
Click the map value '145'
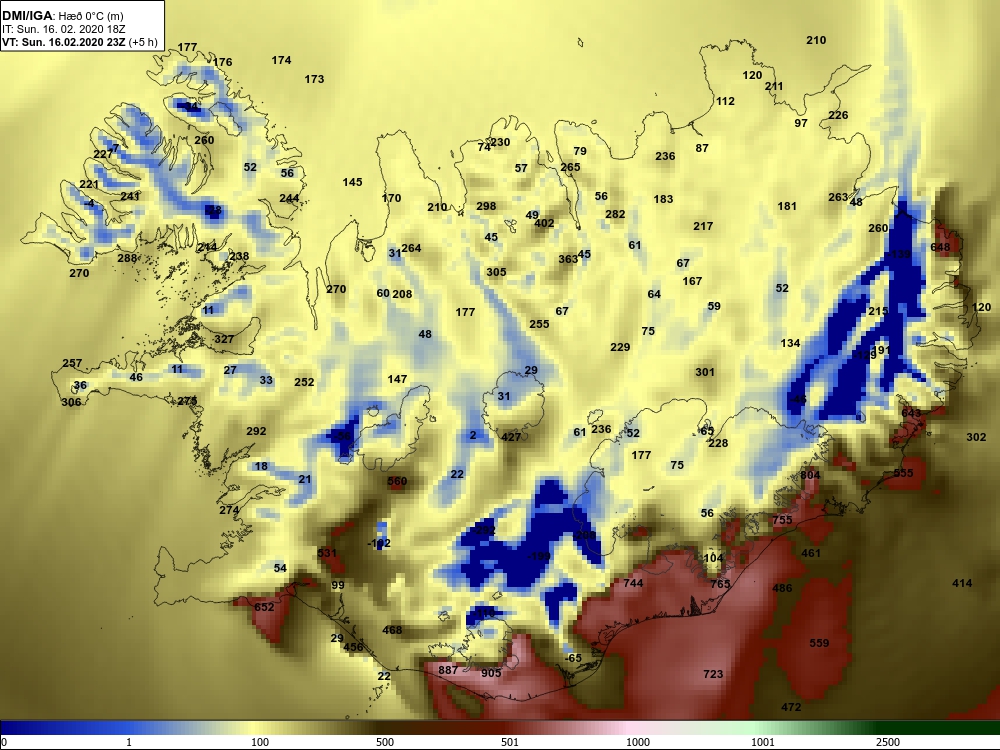point(352,182)
